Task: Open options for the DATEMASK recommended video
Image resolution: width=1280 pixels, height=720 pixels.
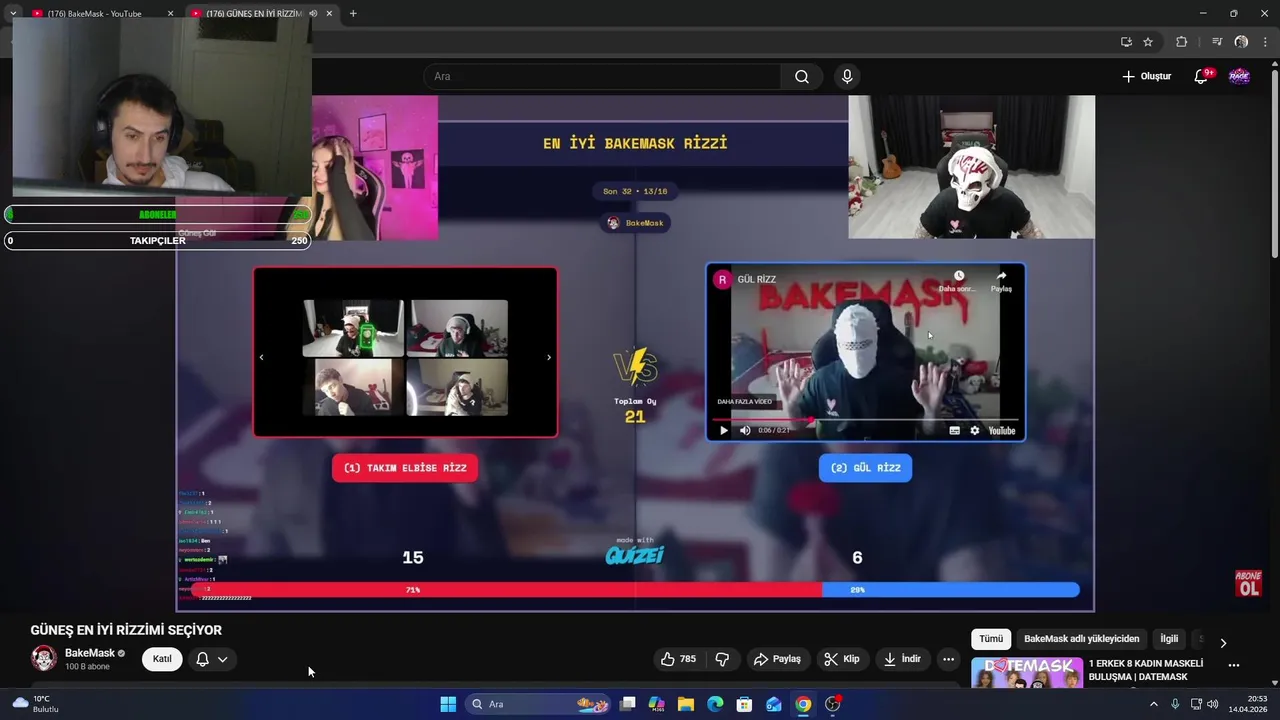Action: coord(1233,665)
